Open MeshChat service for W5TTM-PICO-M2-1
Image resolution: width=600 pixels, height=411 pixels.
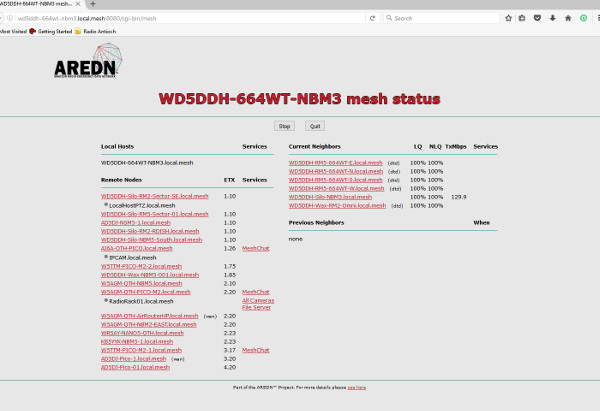click(256, 350)
